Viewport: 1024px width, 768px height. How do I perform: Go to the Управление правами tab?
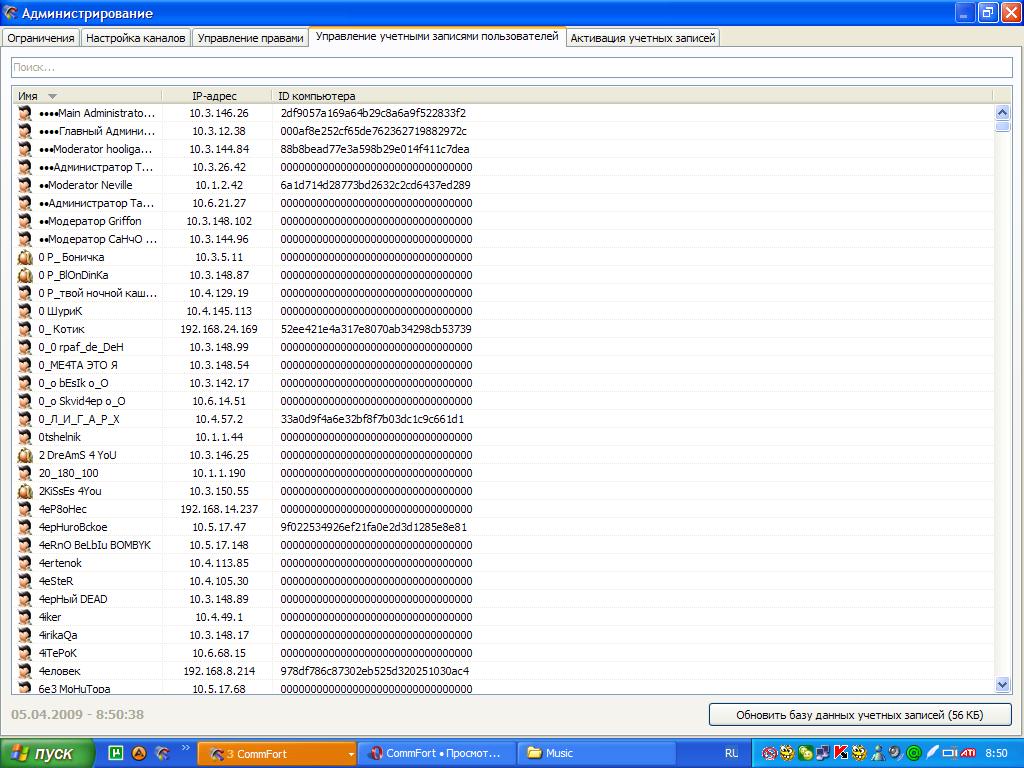pyautogui.click(x=250, y=38)
